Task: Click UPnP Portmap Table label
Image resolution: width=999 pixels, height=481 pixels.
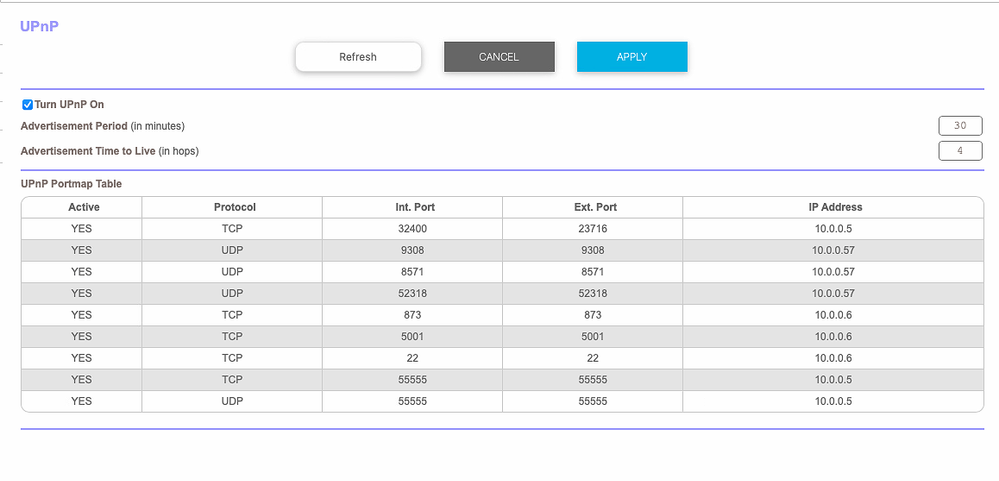Action: tap(71, 184)
